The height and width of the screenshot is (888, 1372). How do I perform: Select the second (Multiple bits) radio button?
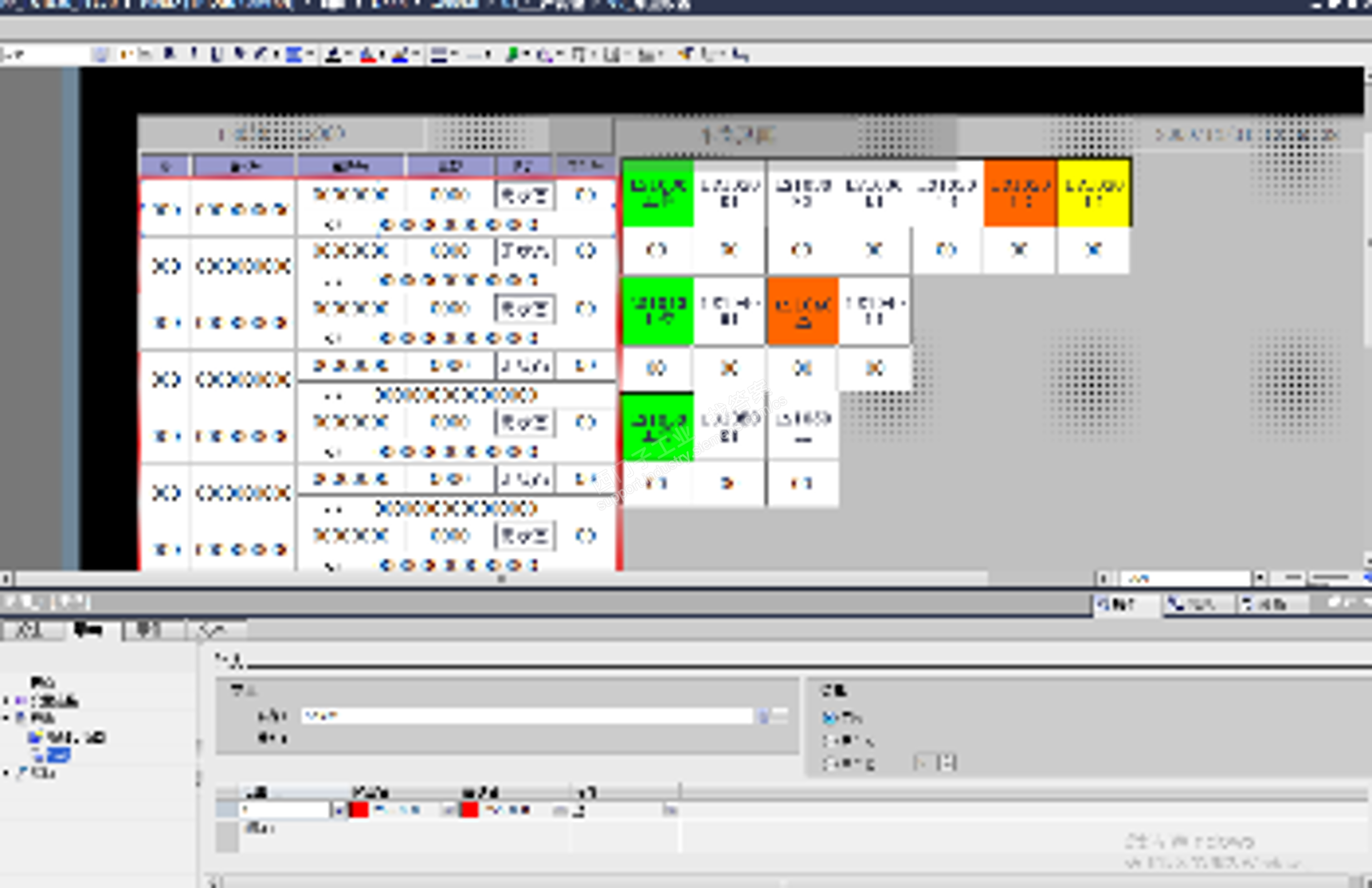[829, 741]
